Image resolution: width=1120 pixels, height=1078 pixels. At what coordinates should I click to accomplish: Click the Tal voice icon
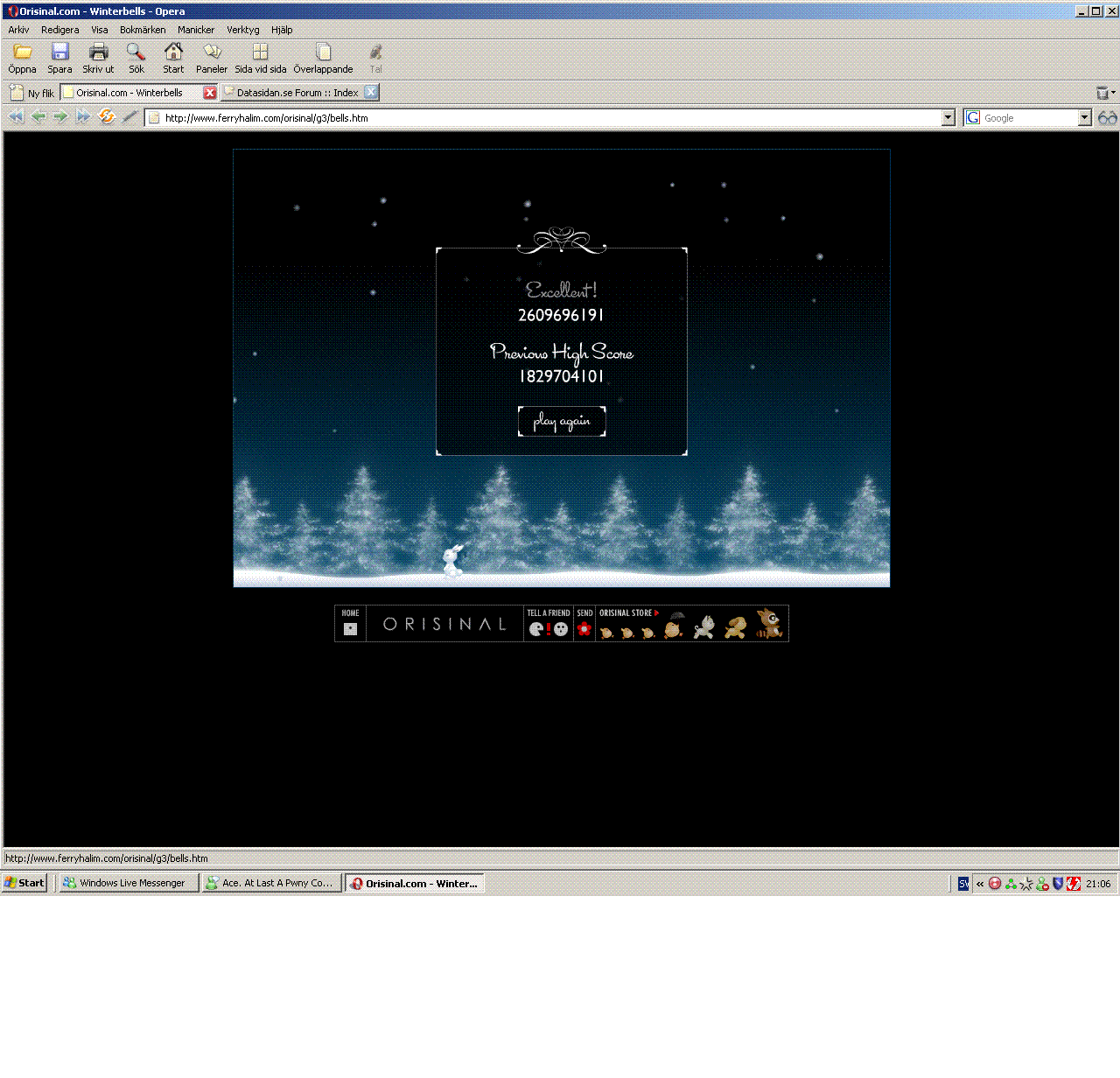(375, 52)
